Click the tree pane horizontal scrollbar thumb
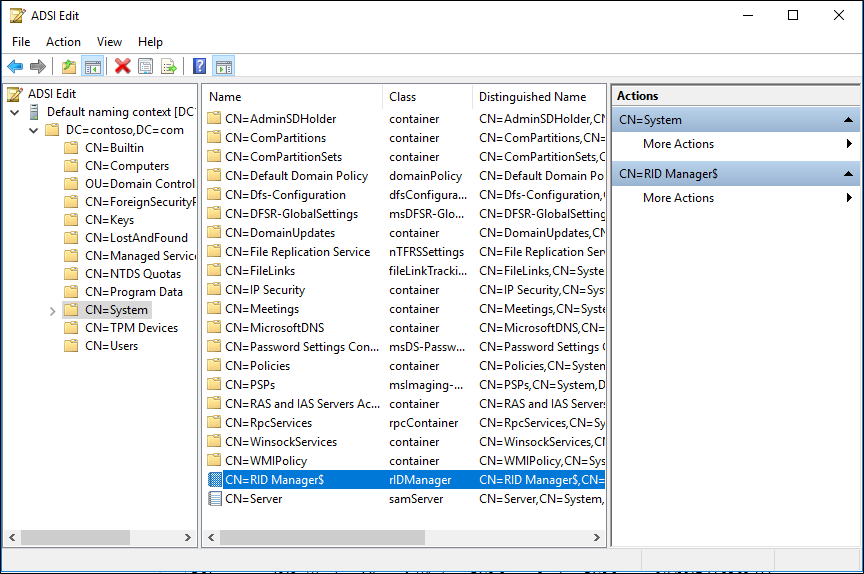Viewport: 864px width, 574px height. [75, 537]
